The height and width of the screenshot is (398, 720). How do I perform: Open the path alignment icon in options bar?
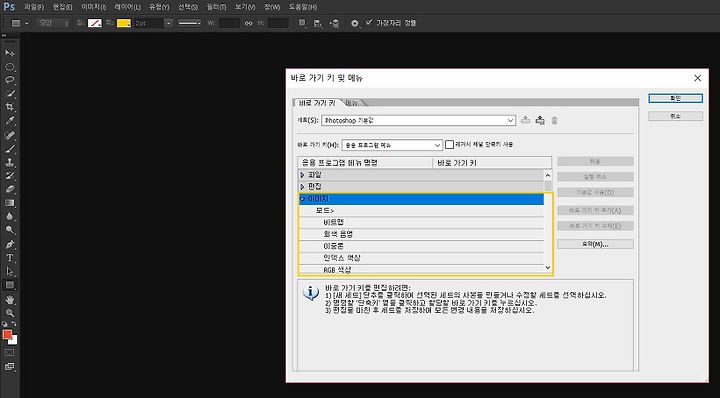tap(317, 23)
